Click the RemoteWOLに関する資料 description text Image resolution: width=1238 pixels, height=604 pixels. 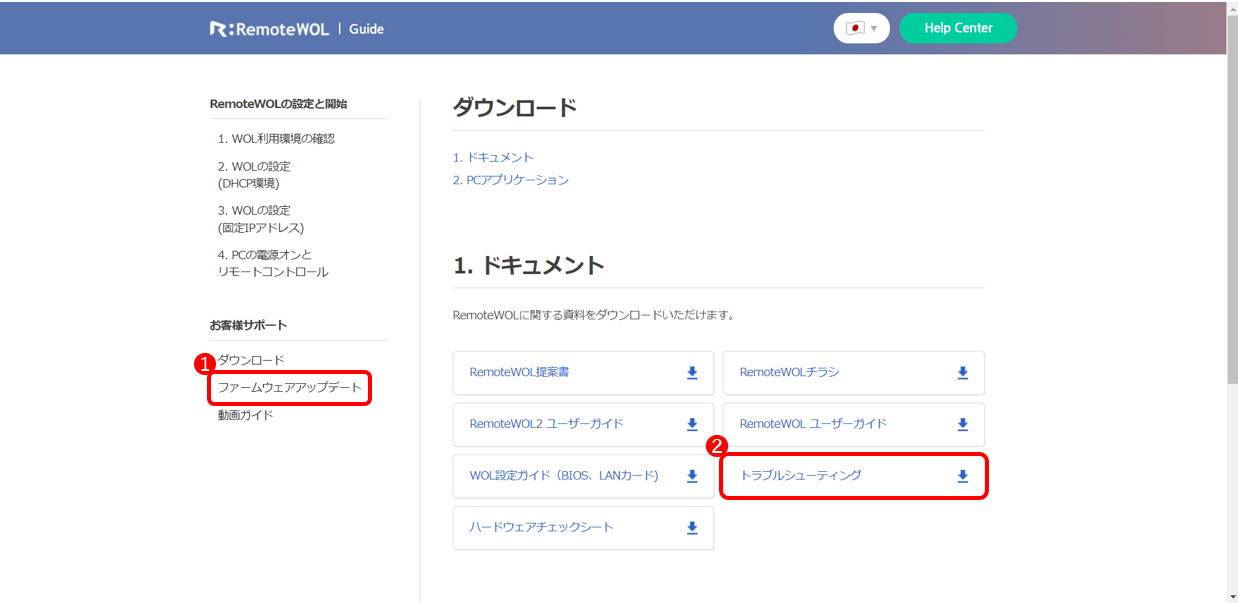(594, 315)
